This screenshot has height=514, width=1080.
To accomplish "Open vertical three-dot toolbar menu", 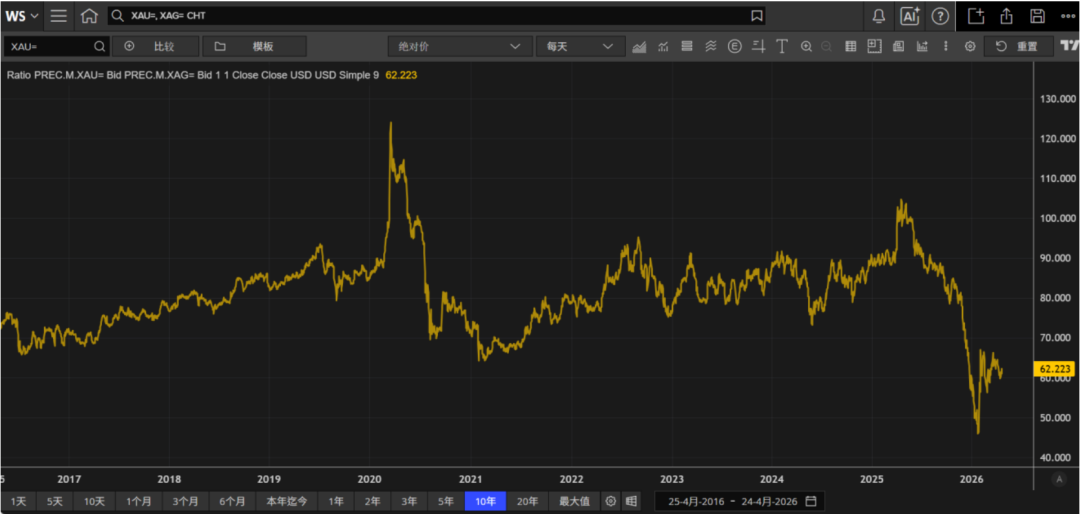I will [945, 47].
